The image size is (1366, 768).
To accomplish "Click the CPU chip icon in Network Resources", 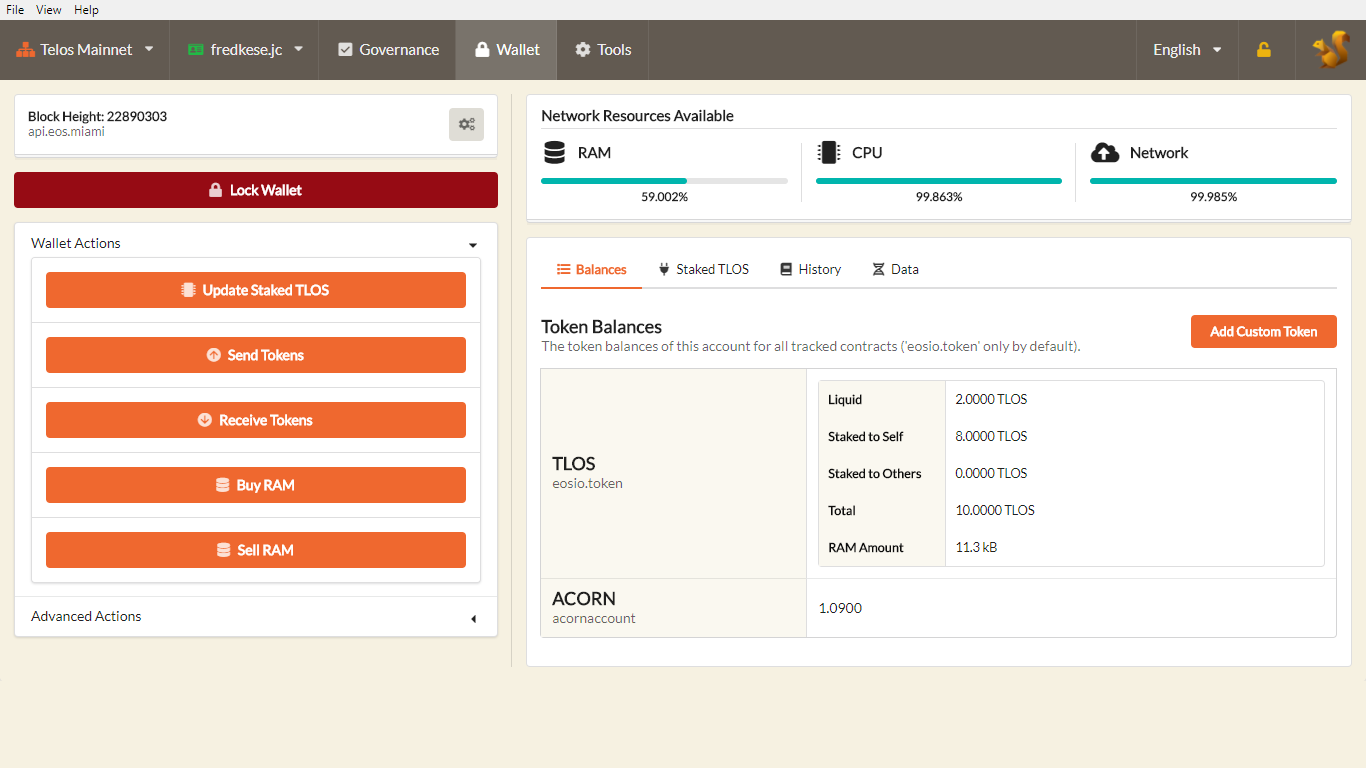I will pyautogui.click(x=828, y=153).
